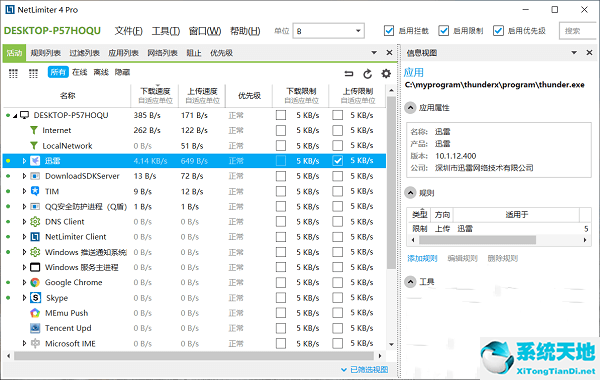Viewport: 600px width, 380px height.
Task: Click the Windows 推送通知系统 gear icon
Action: coord(35,252)
